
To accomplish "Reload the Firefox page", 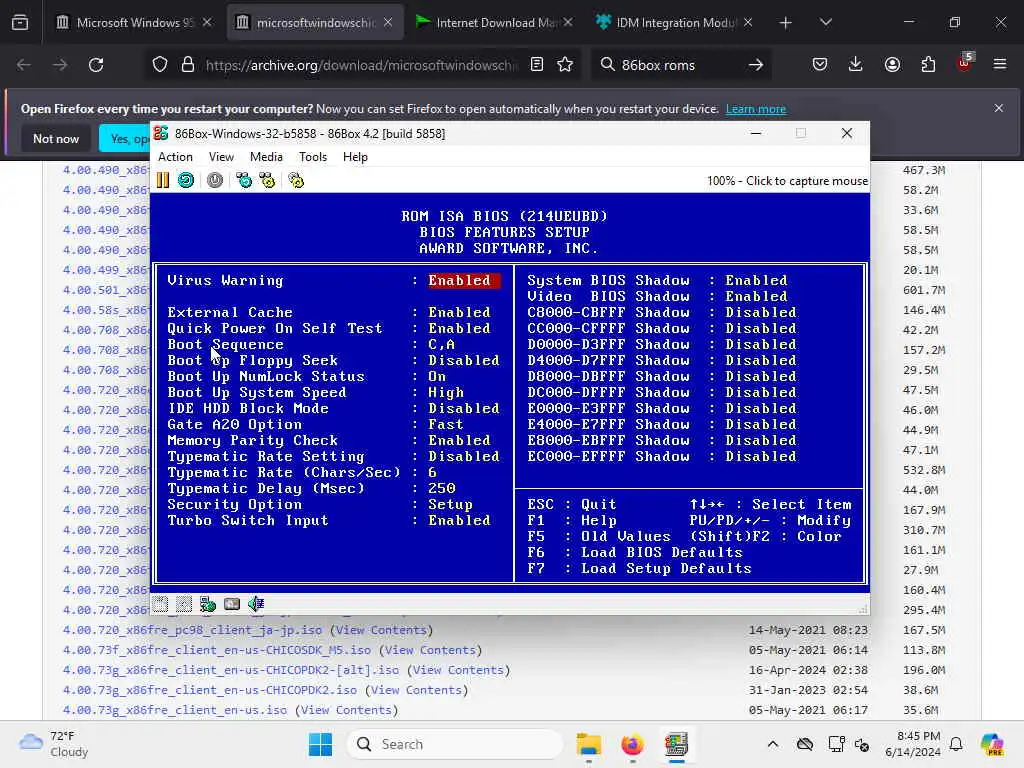I will click(96, 65).
